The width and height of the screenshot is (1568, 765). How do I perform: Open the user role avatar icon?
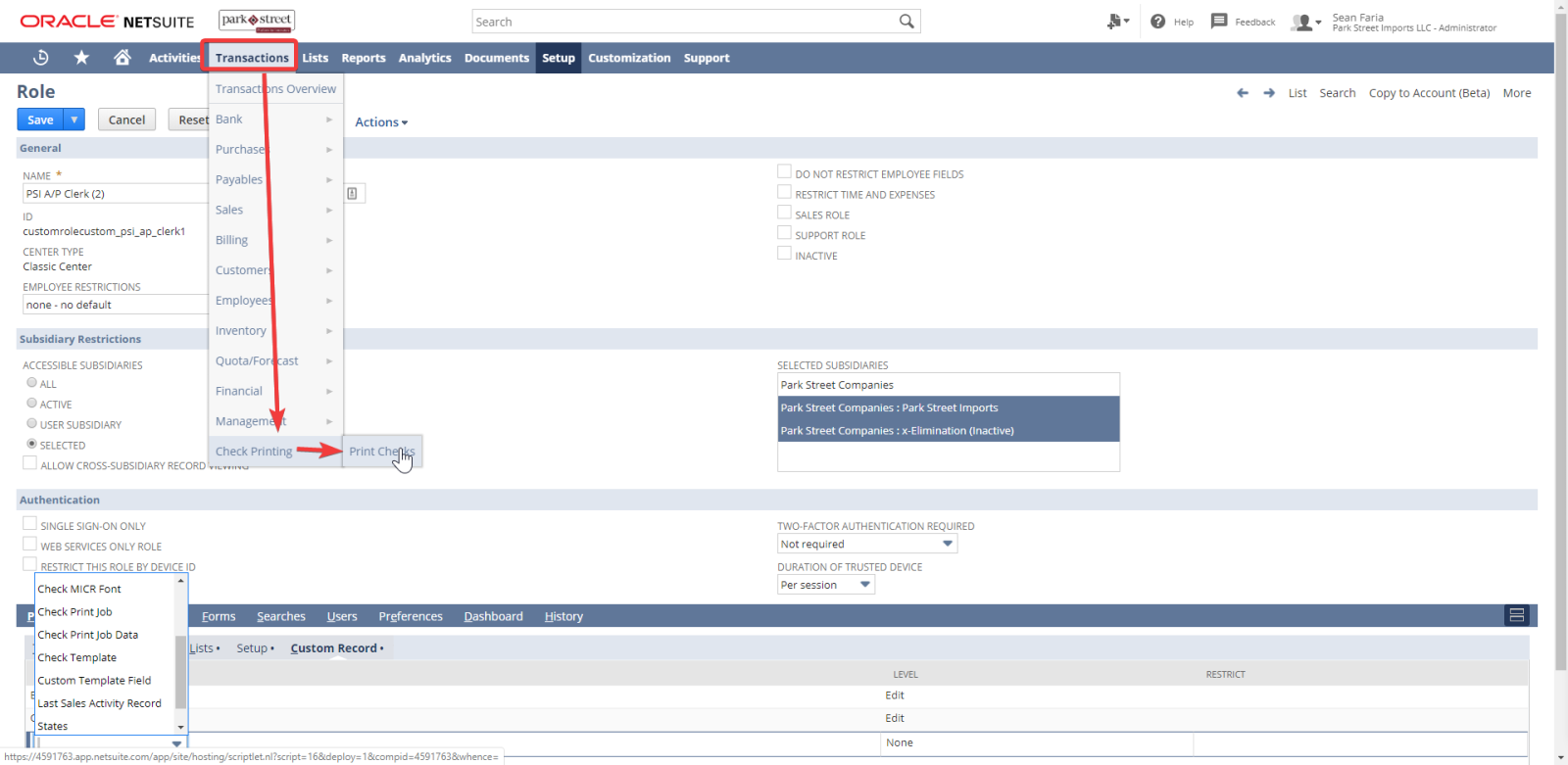click(1305, 23)
